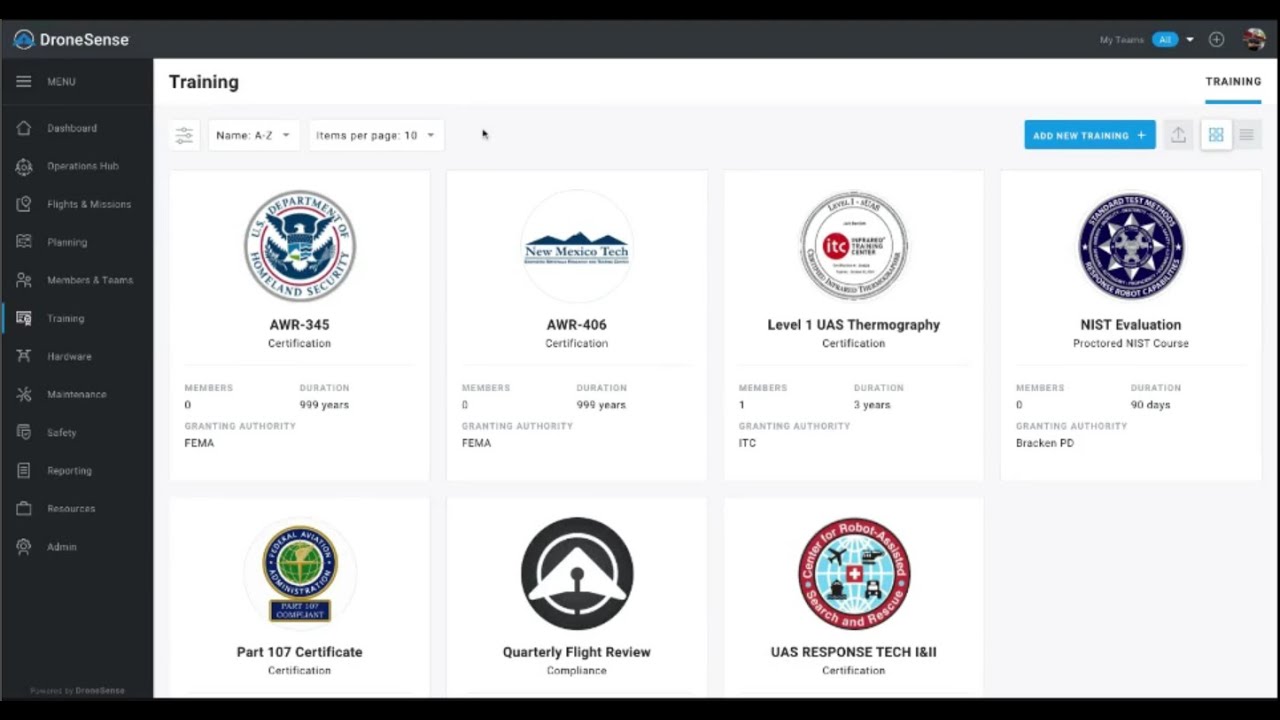1280x720 pixels.
Task: Click the Reporting sidebar icon
Action: [x=24, y=470]
